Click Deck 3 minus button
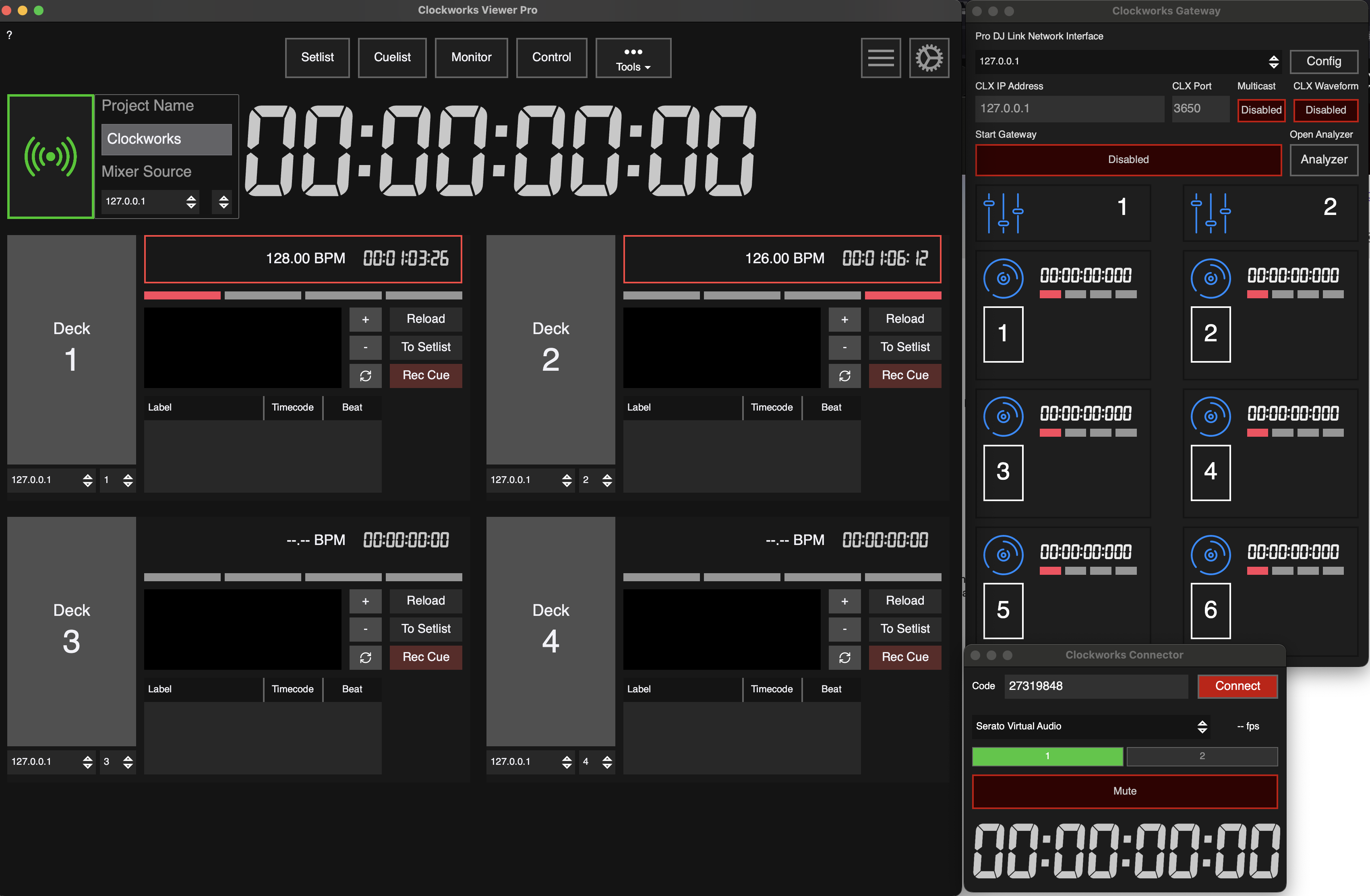This screenshot has height=896, width=1370. point(365,629)
